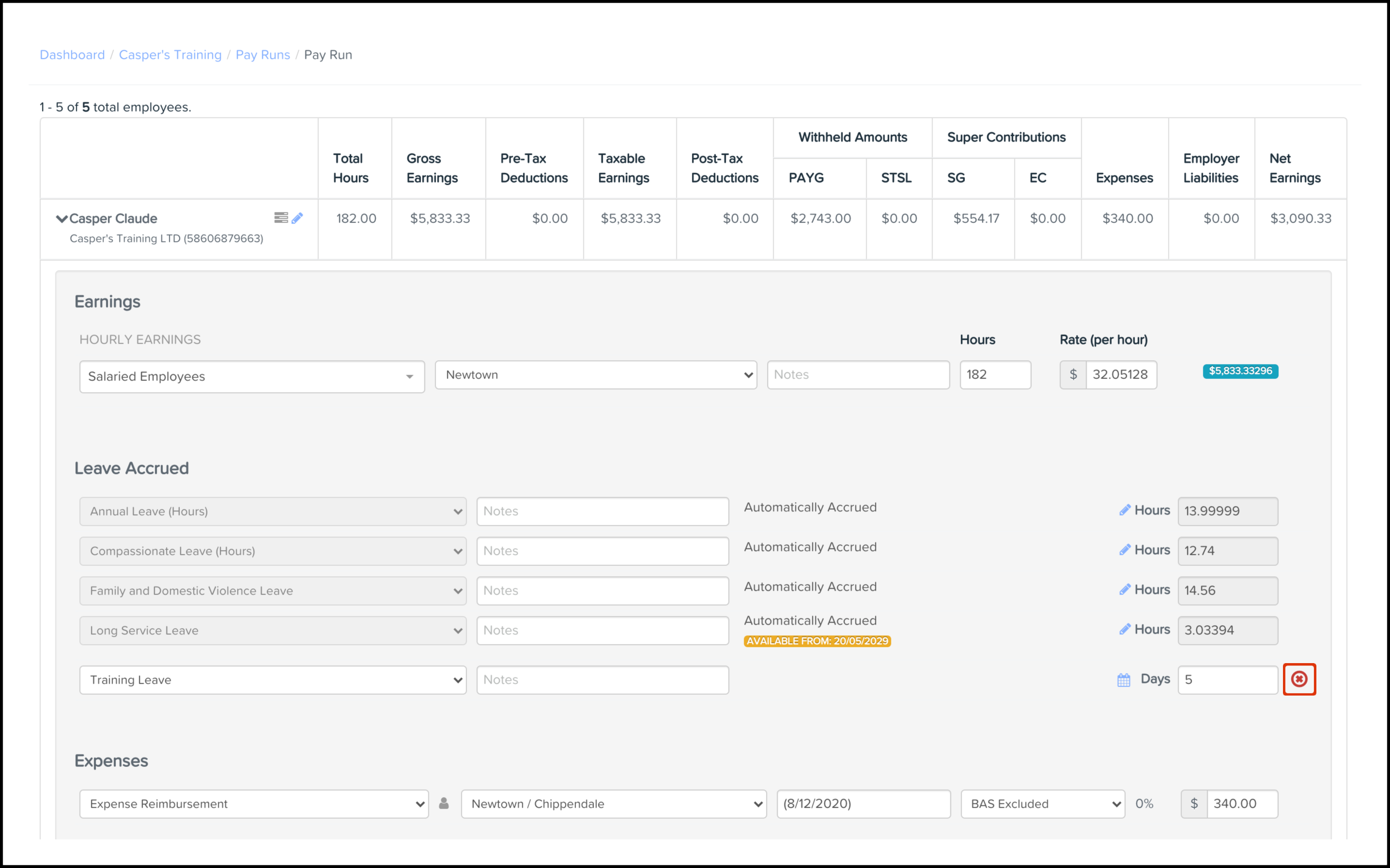This screenshot has height=868, width=1390.
Task: Expand the Training Leave type dropdown
Action: tap(273, 680)
